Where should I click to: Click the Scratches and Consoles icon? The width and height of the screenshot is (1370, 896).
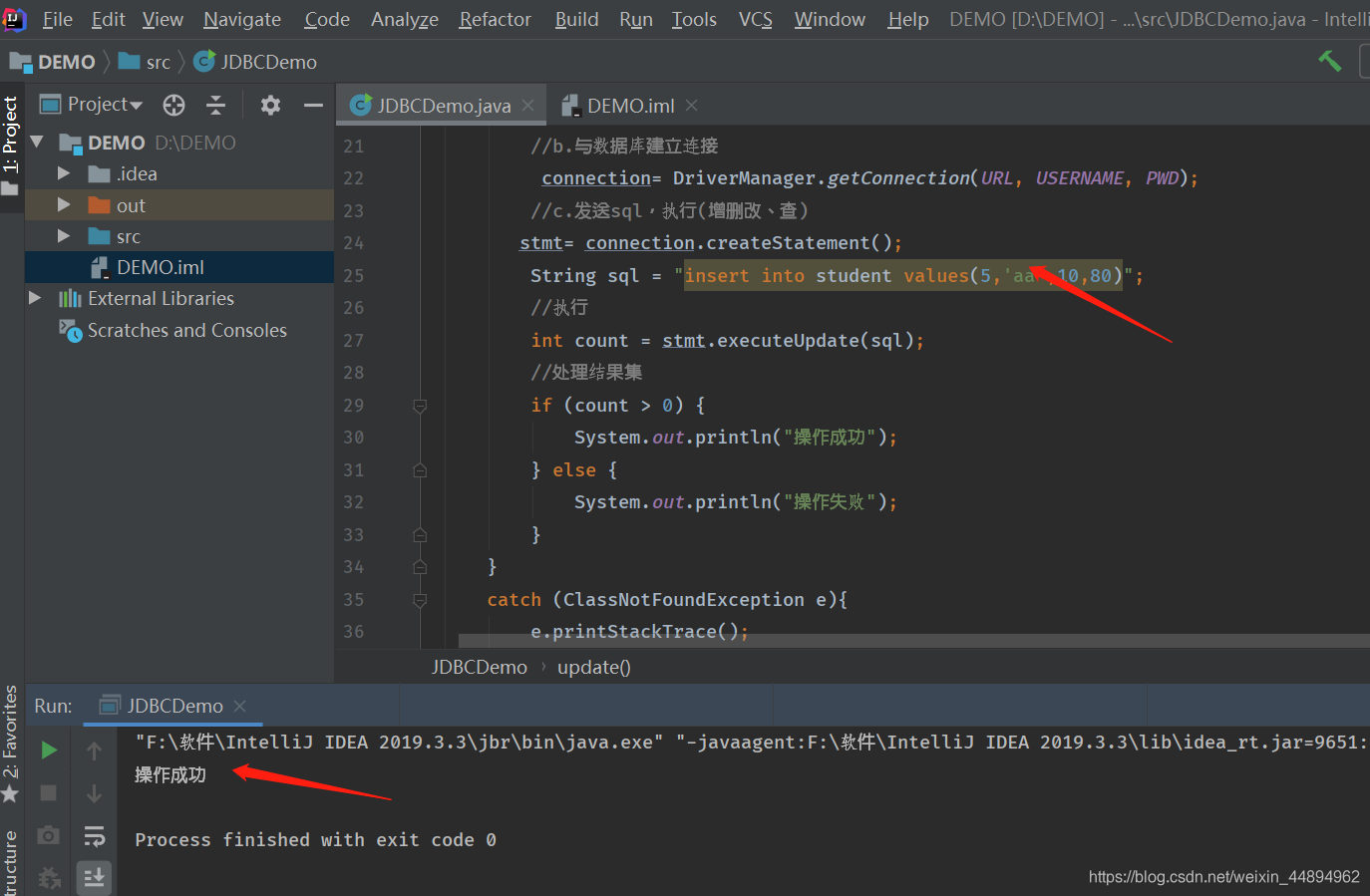tap(71, 330)
